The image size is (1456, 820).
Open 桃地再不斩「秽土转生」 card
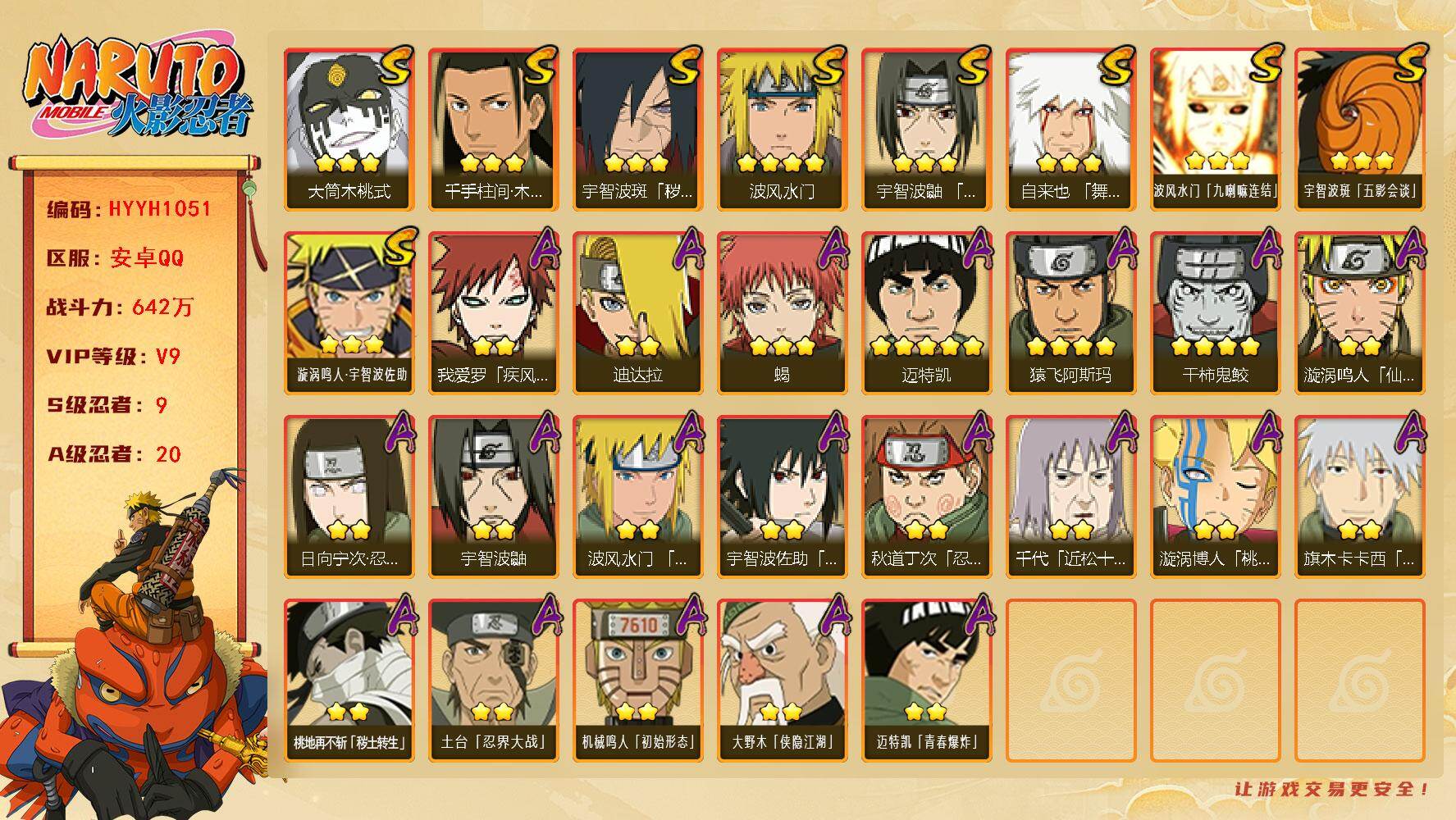click(x=349, y=681)
